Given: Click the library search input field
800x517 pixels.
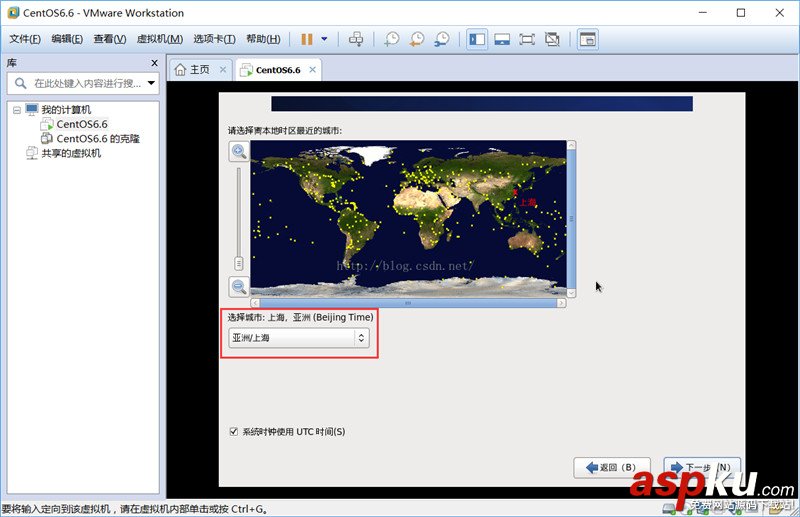Looking at the screenshot, I should click(83, 83).
